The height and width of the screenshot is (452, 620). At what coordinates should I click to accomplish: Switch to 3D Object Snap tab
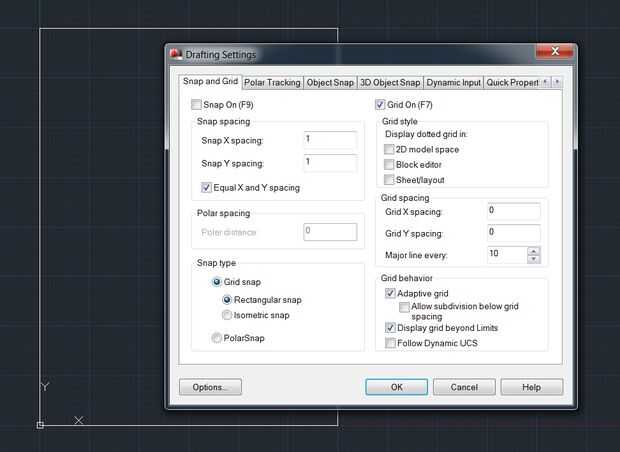point(390,83)
